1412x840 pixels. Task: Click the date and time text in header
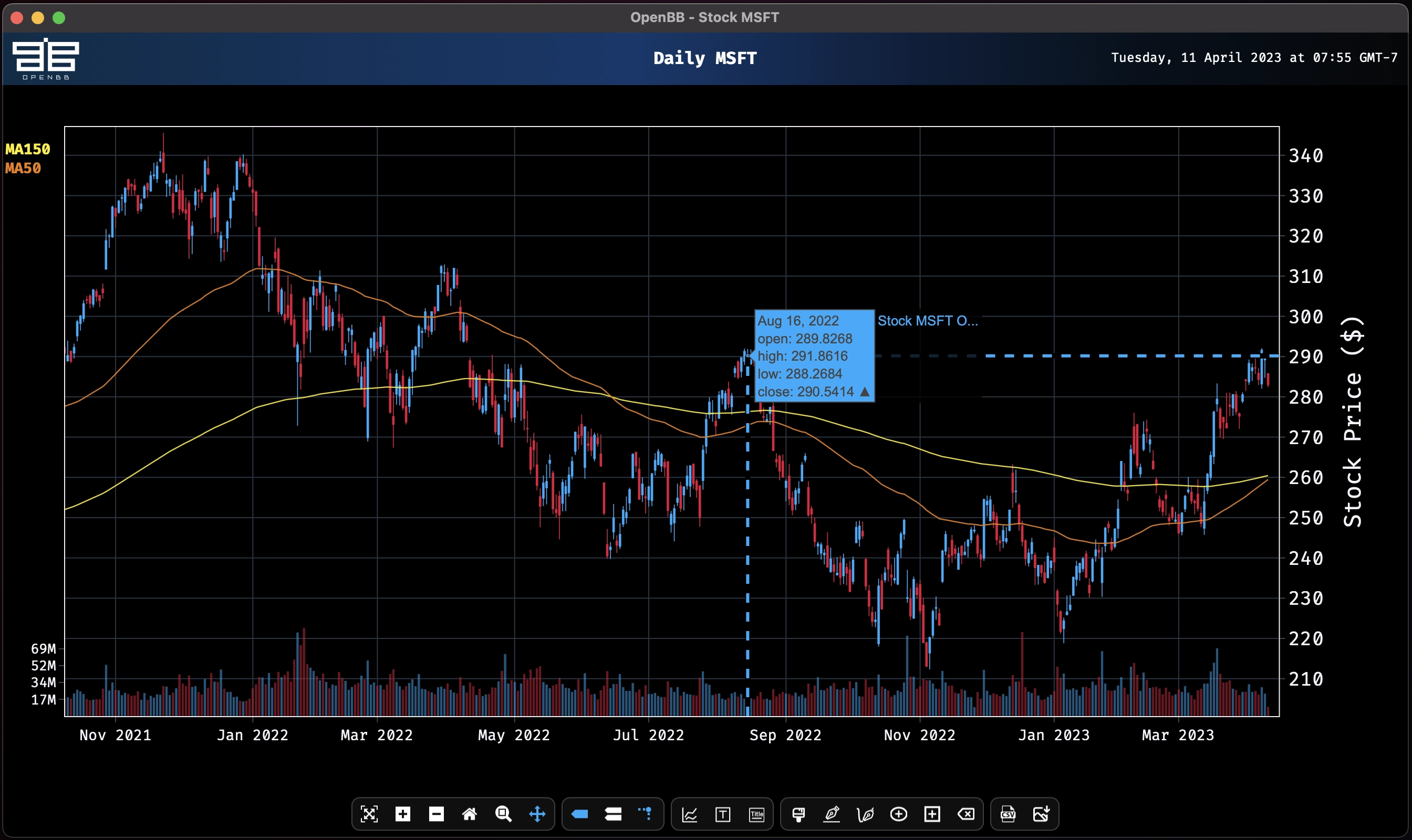(x=1254, y=58)
